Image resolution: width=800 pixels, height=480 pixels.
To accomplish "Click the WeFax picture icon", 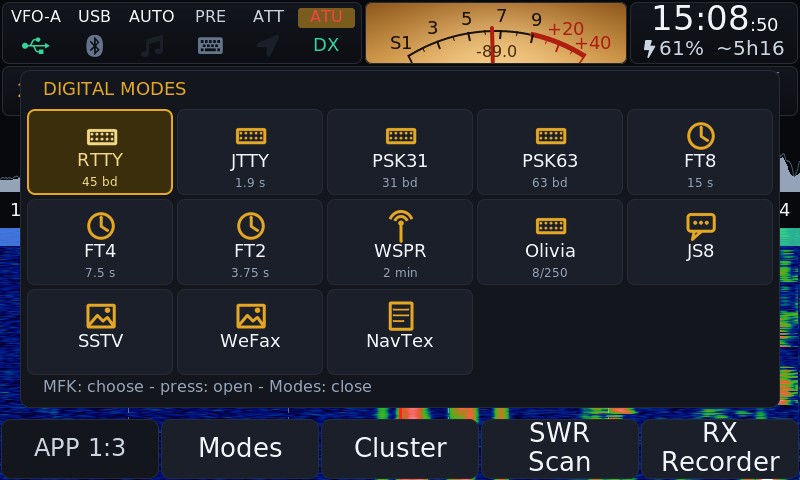I will (x=251, y=316).
